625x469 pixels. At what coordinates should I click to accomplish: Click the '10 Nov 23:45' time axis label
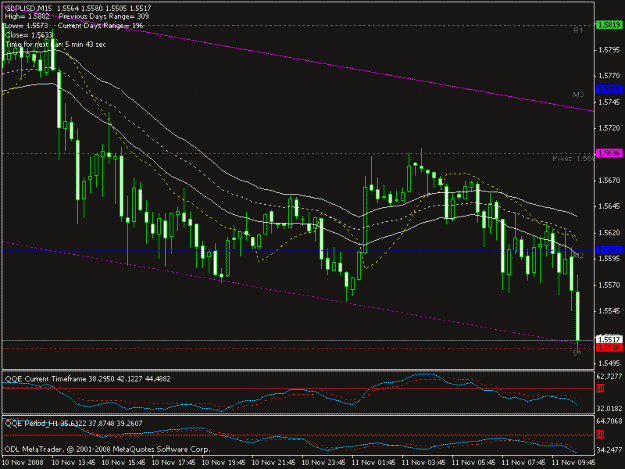tap(324, 463)
